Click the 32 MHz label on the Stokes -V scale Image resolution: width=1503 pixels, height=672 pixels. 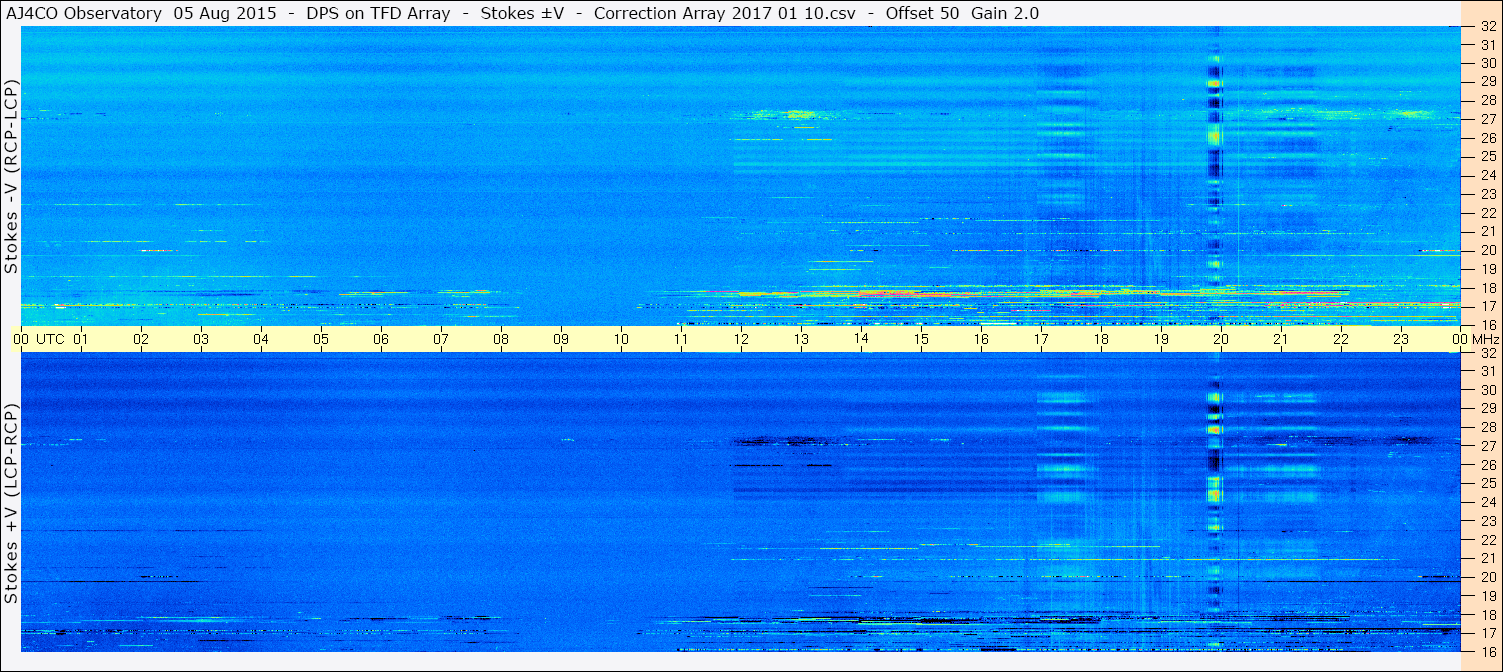1488,27
